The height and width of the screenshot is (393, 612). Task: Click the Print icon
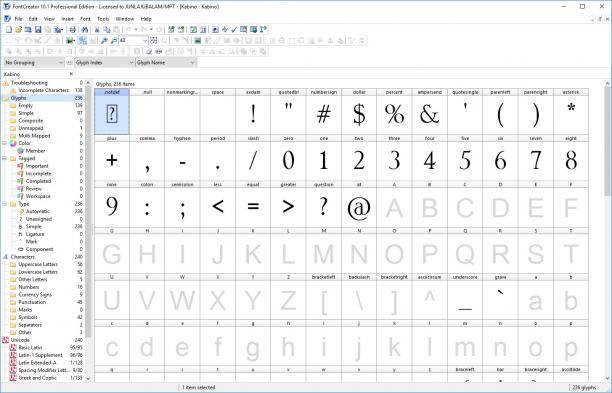pos(73,30)
